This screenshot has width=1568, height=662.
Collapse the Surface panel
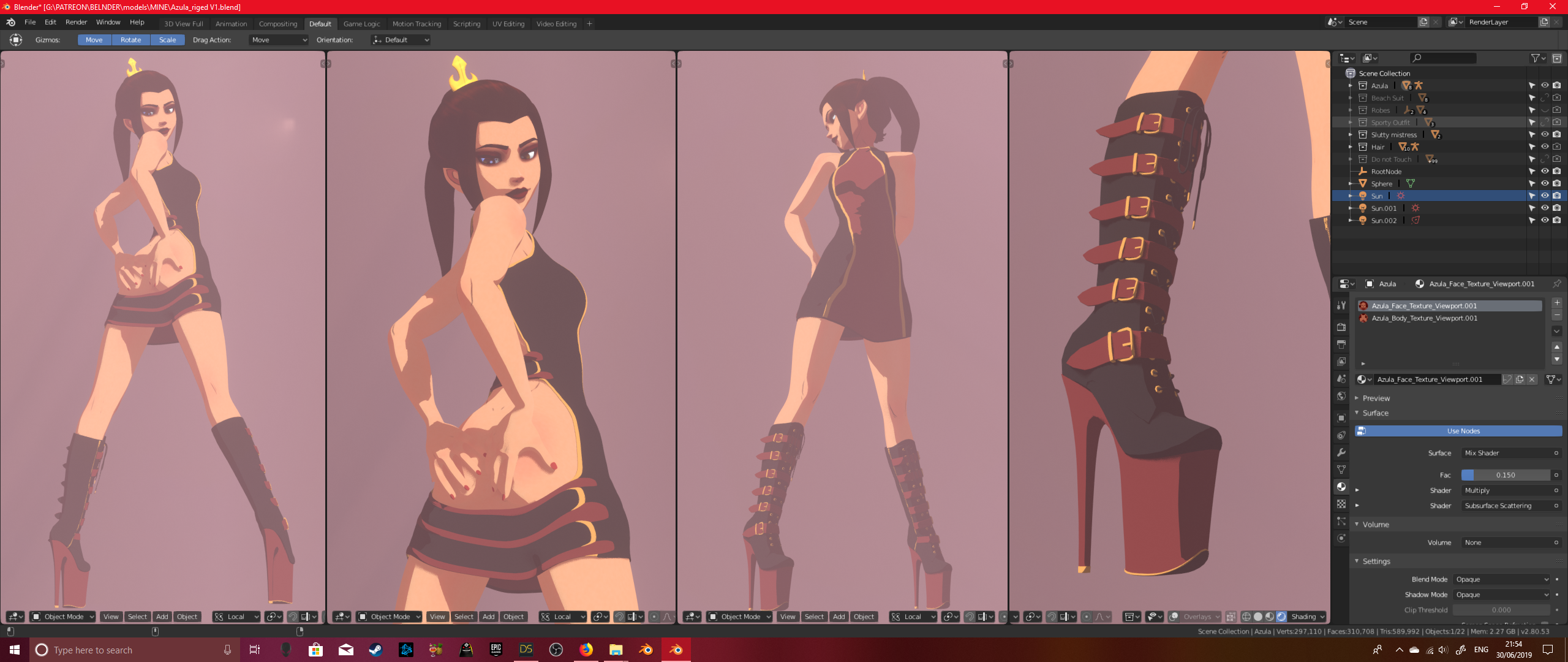click(1357, 413)
